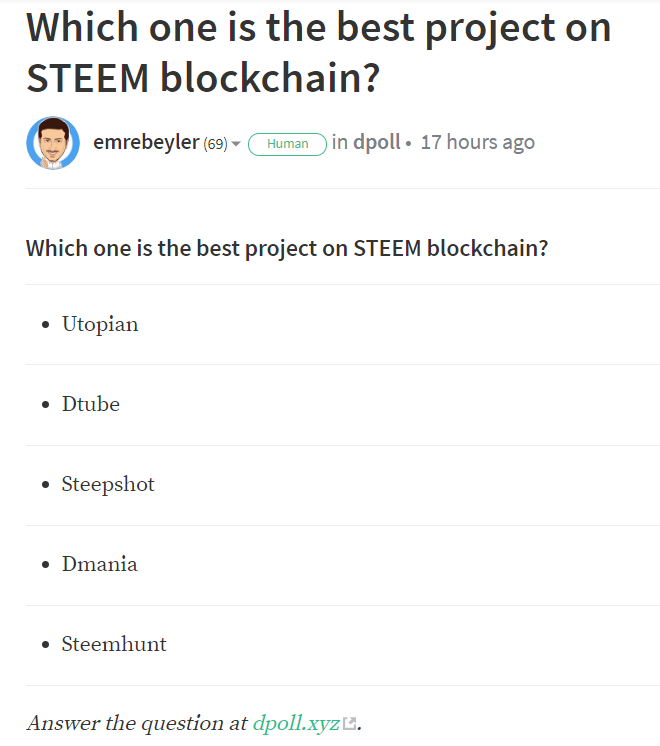Select the Dmania list item

point(100,564)
